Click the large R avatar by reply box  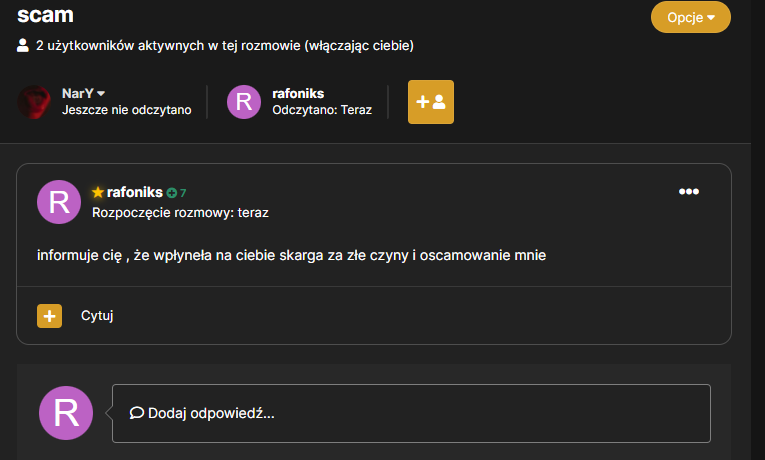pos(66,413)
